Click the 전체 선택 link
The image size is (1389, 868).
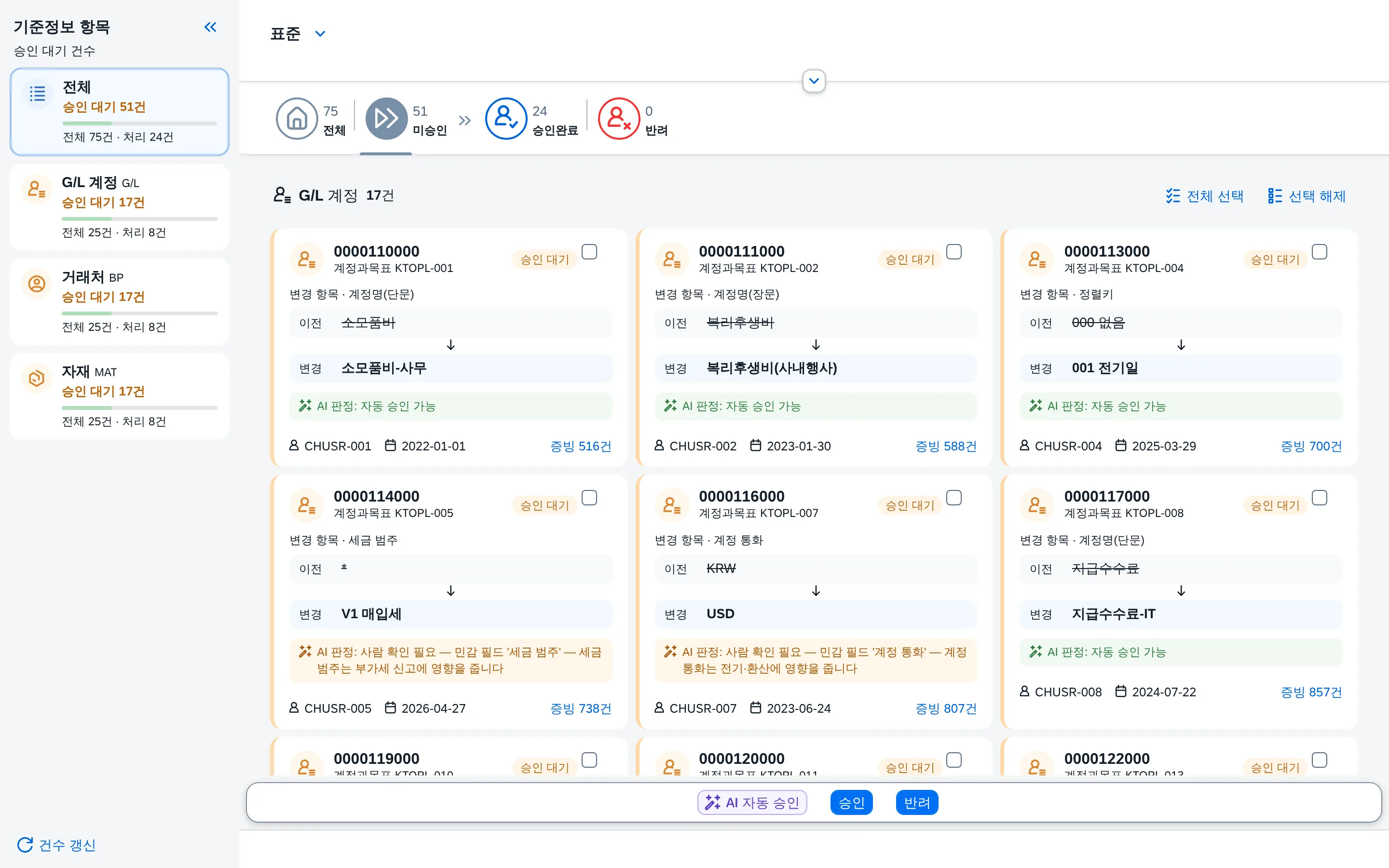tap(1205, 196)
